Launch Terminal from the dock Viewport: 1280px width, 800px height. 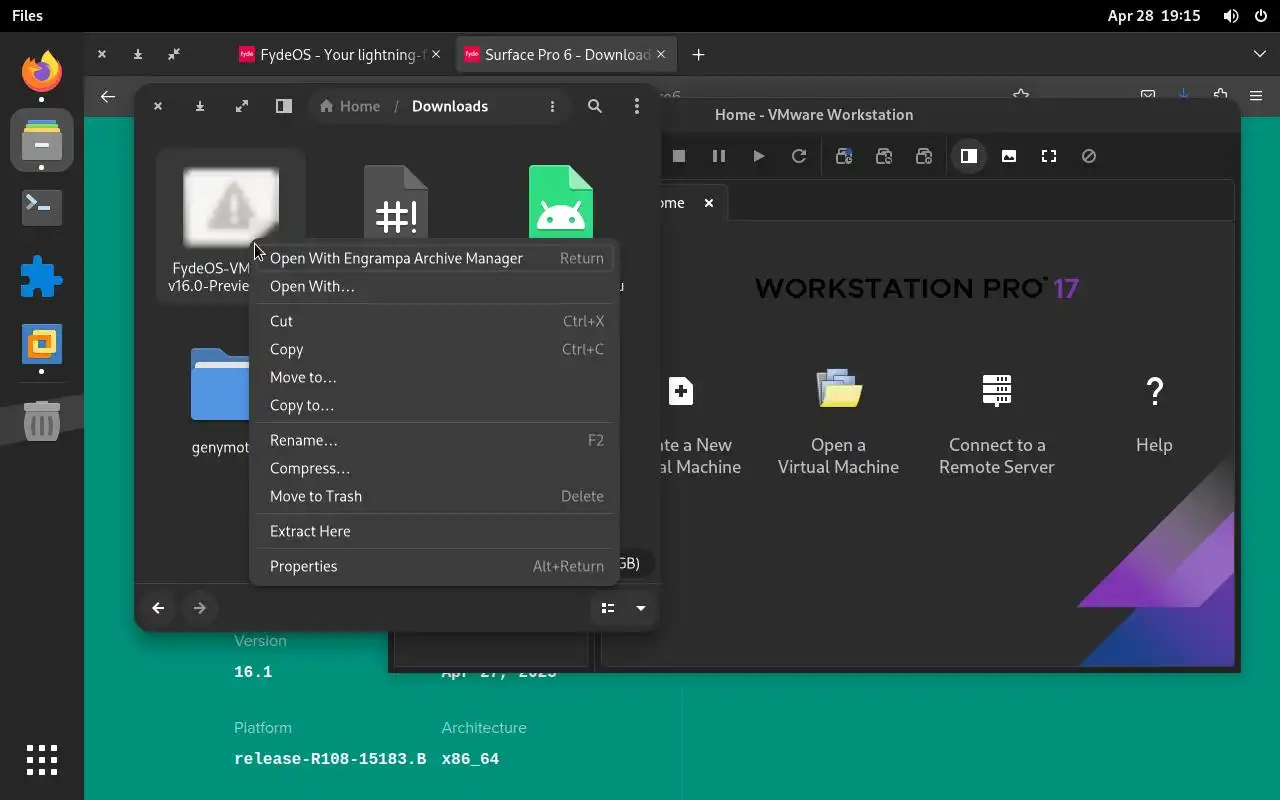click(x=42, y=207)
